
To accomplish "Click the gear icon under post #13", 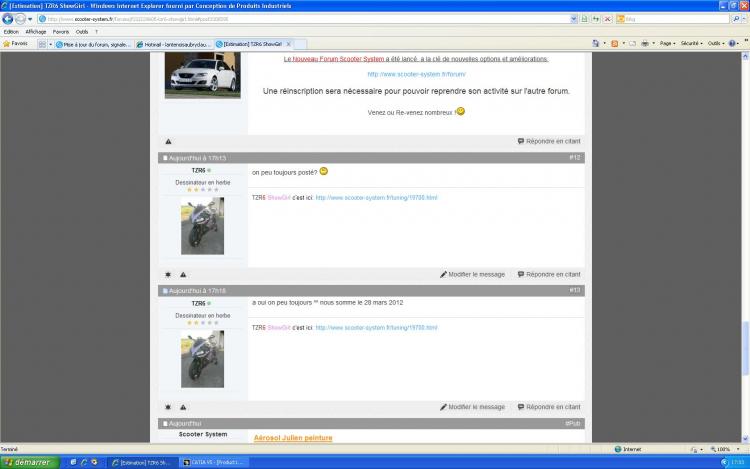I will pos(168,407).
